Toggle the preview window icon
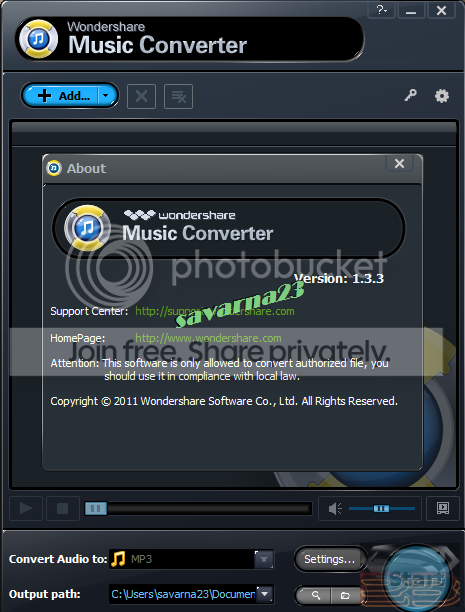Image resolution: width=465 pixels, height=612 pixels. click(443, 508)
